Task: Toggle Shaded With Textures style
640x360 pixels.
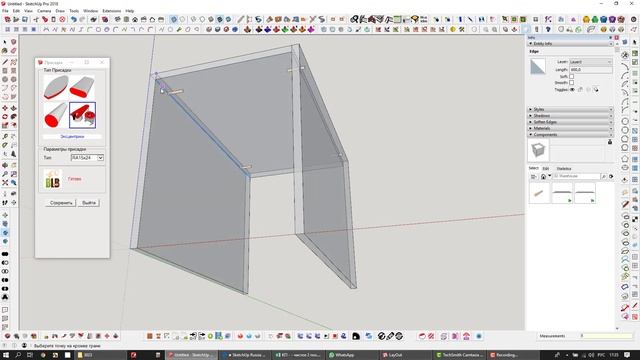Action: pos(220,19)
